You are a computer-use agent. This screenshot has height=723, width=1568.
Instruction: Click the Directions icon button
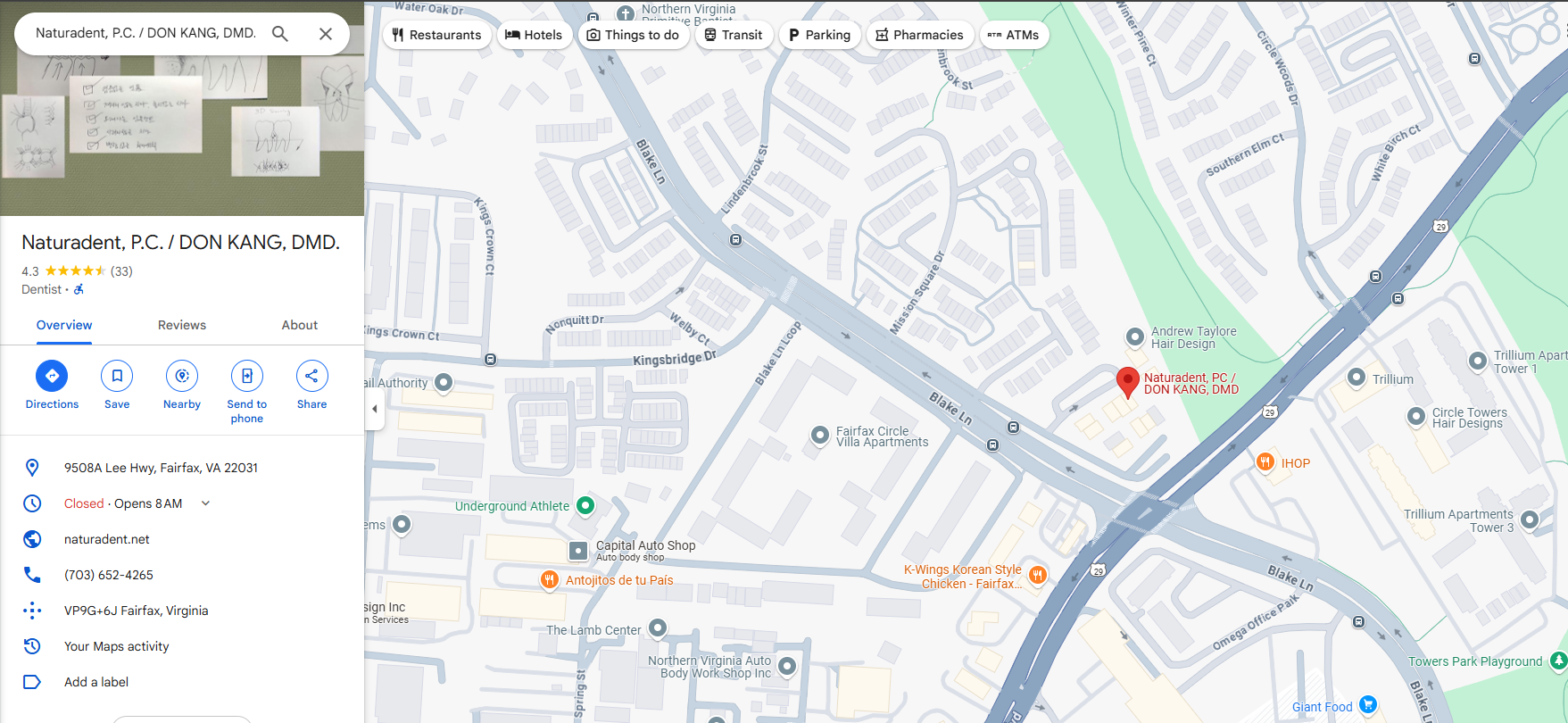point(52,376)
